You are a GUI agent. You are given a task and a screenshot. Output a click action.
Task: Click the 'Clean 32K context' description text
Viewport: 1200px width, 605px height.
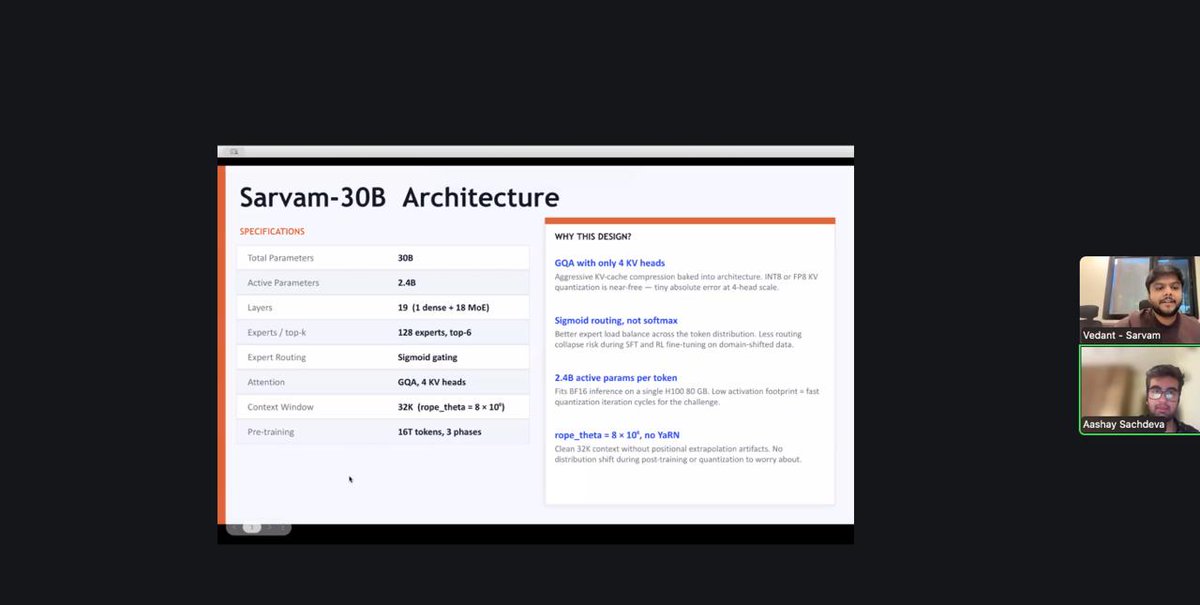(x=679, y=454)
